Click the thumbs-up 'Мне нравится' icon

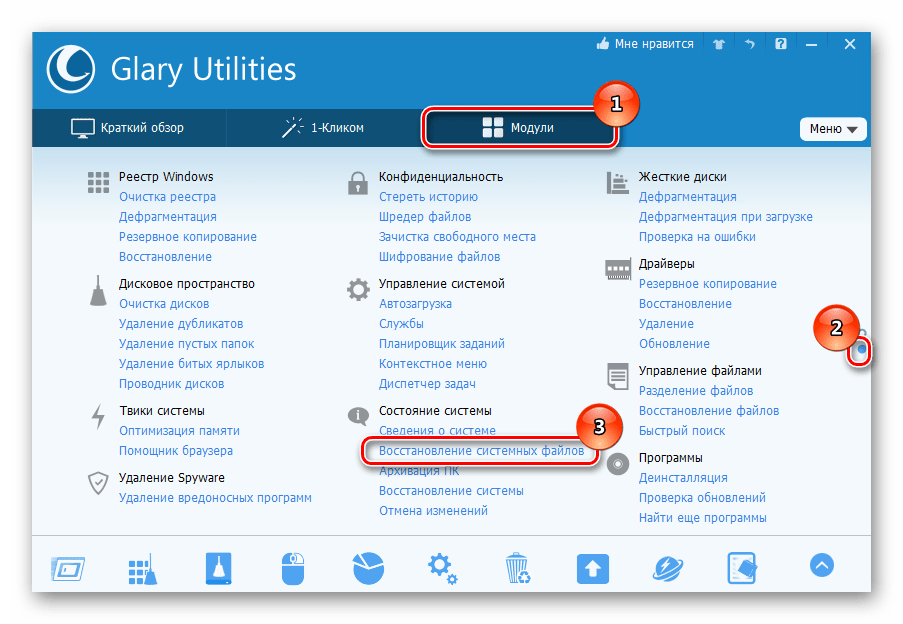(602, 44)
